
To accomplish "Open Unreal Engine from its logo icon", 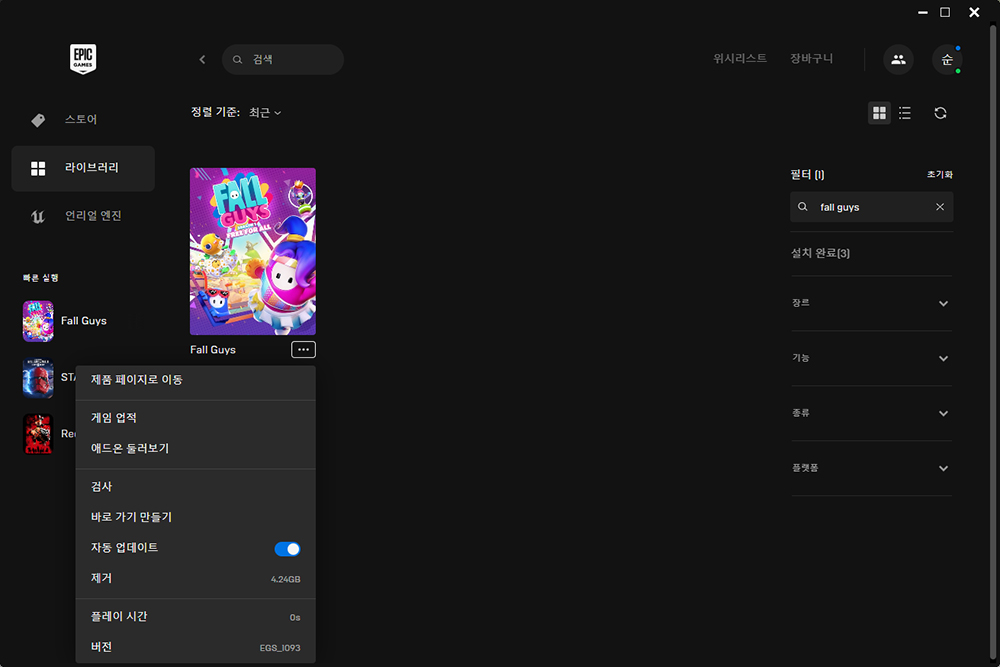I will (38, 216).
